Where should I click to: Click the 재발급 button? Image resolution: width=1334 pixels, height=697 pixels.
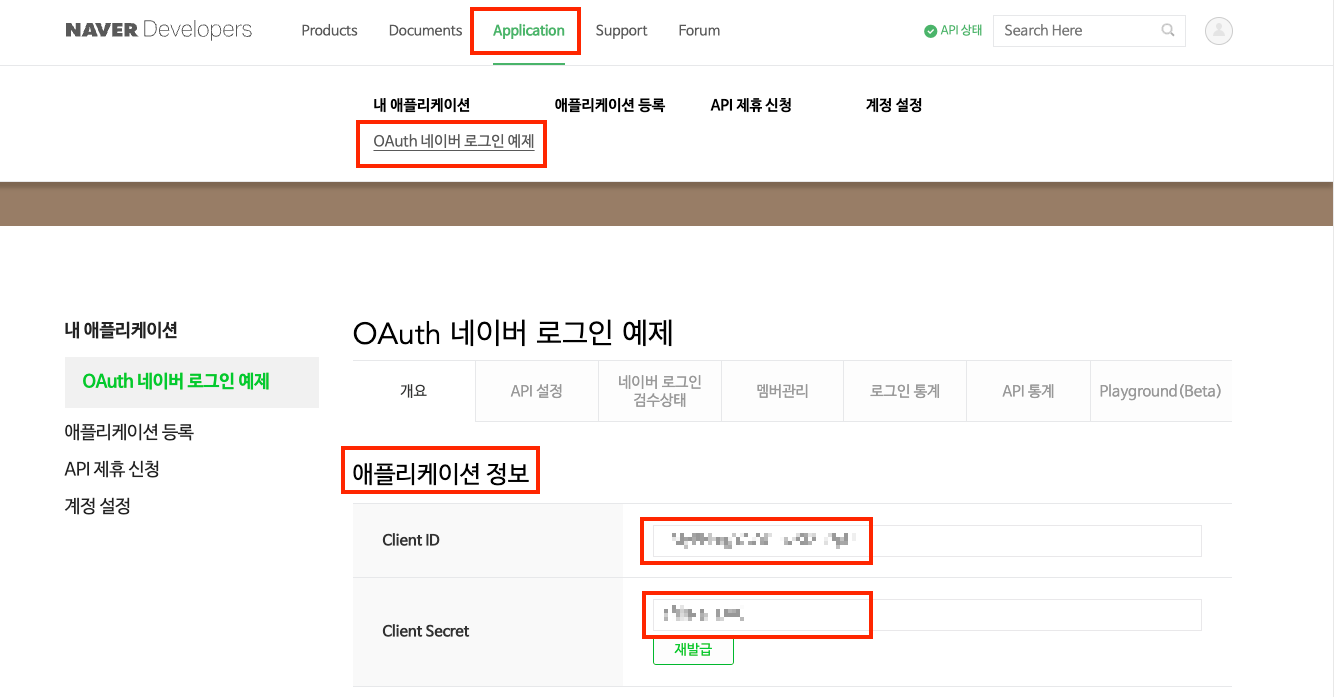coord(693,649)
